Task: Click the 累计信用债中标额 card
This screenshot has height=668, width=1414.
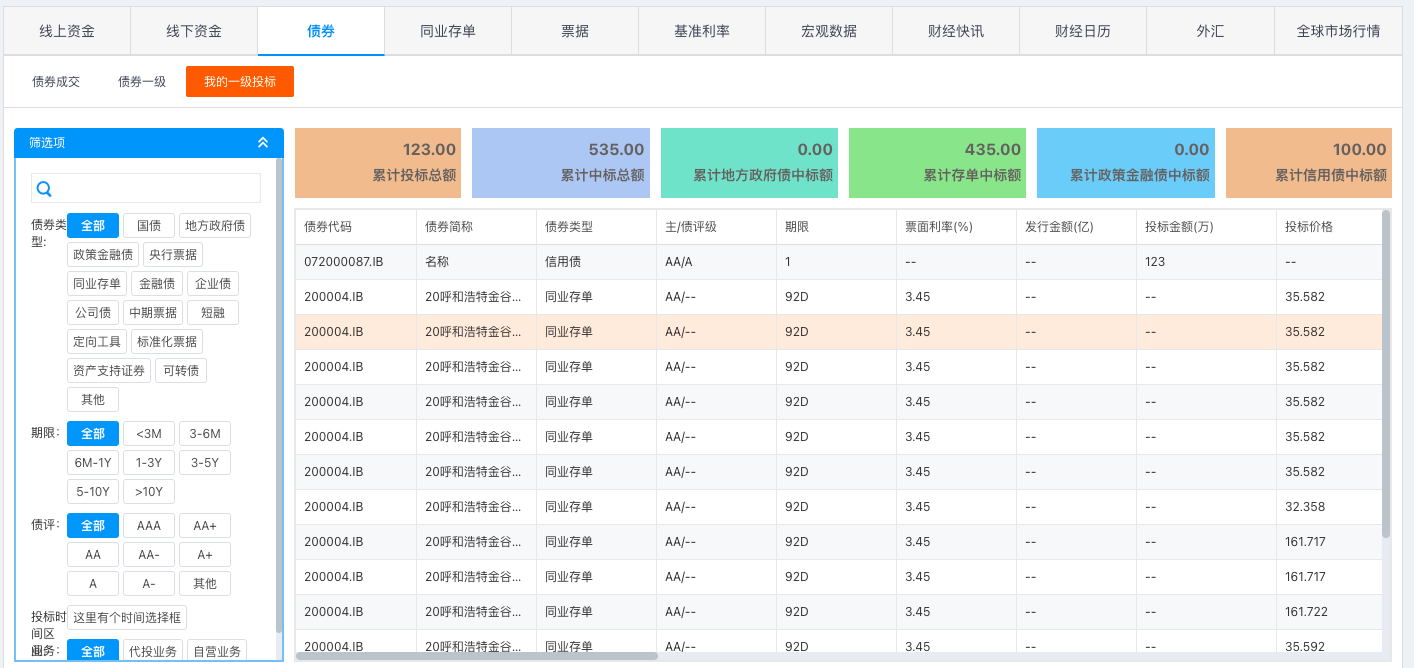Action: point(1309,162)
